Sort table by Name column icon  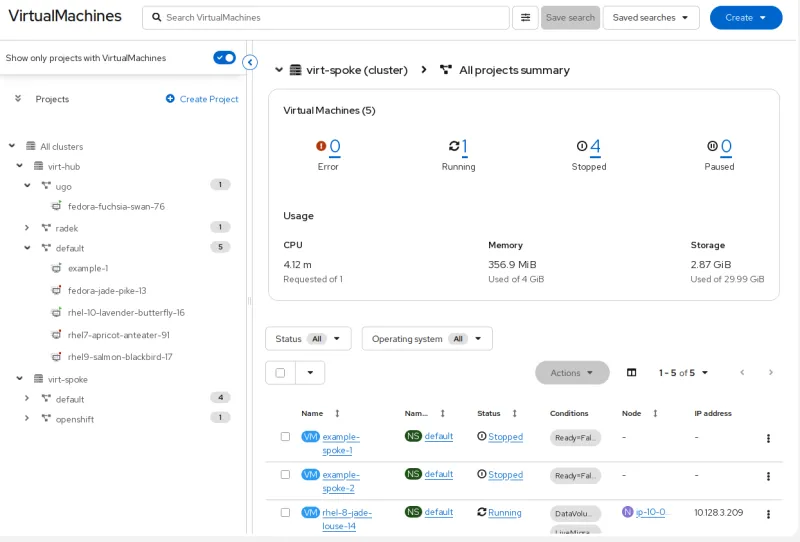coord(337,413)
